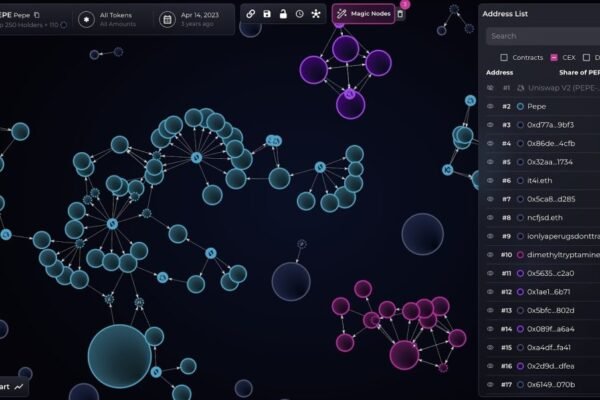Enable the Contracts checkbox
This screenshot has width=600, height=400.
click(504, 57)
